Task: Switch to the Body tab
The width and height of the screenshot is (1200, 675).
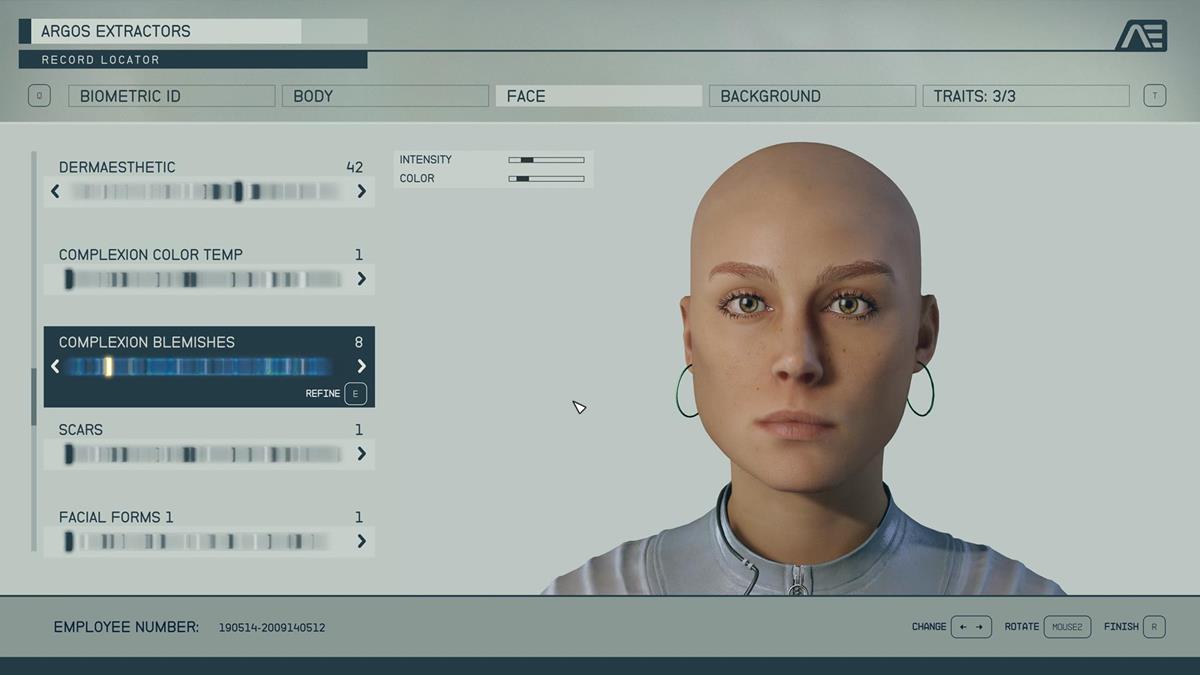Action: click(x=385, y=95)
